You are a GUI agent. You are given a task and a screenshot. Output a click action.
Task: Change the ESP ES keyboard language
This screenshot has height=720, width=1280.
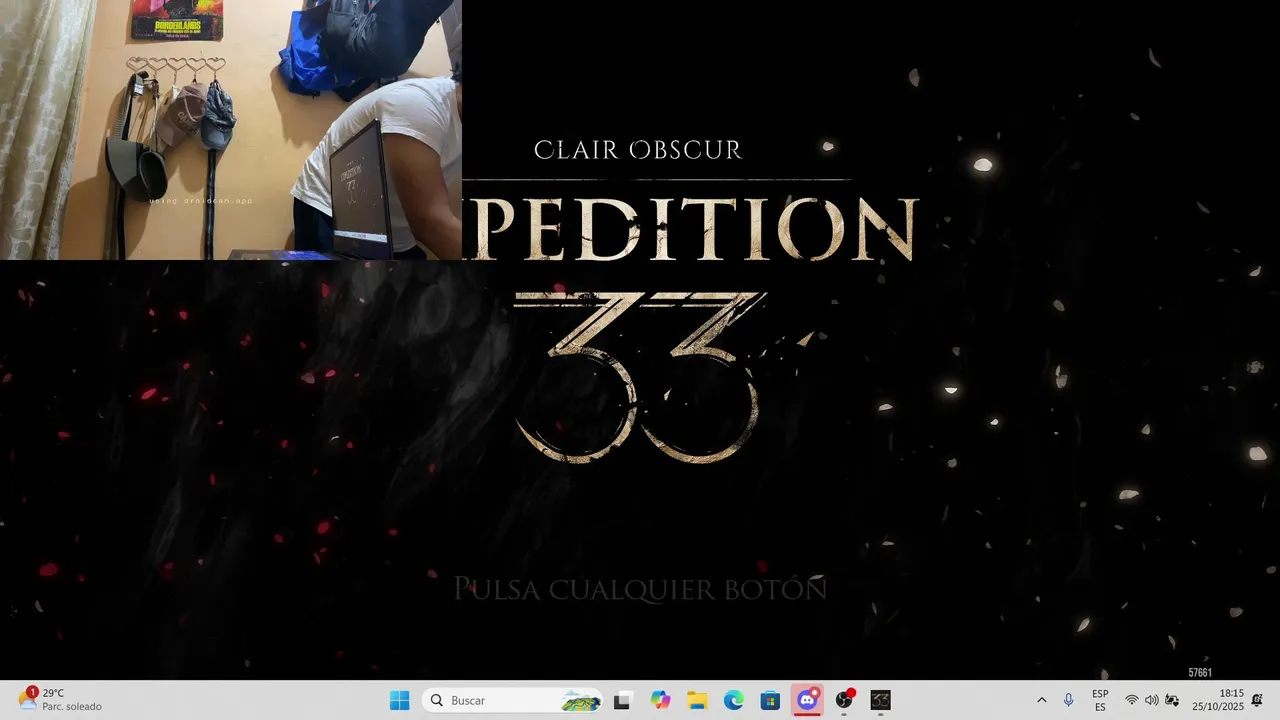coord(1100,700)
